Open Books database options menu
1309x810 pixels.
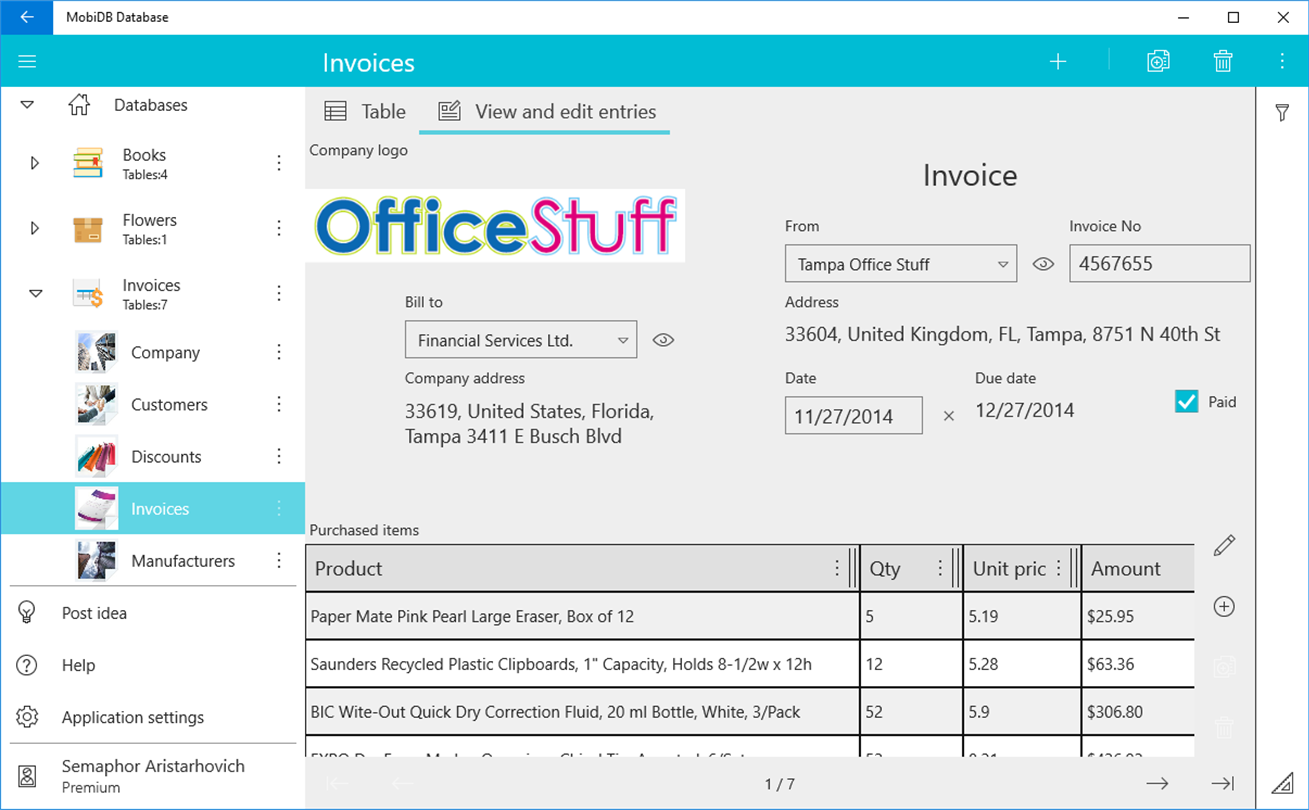click(279, 163)
